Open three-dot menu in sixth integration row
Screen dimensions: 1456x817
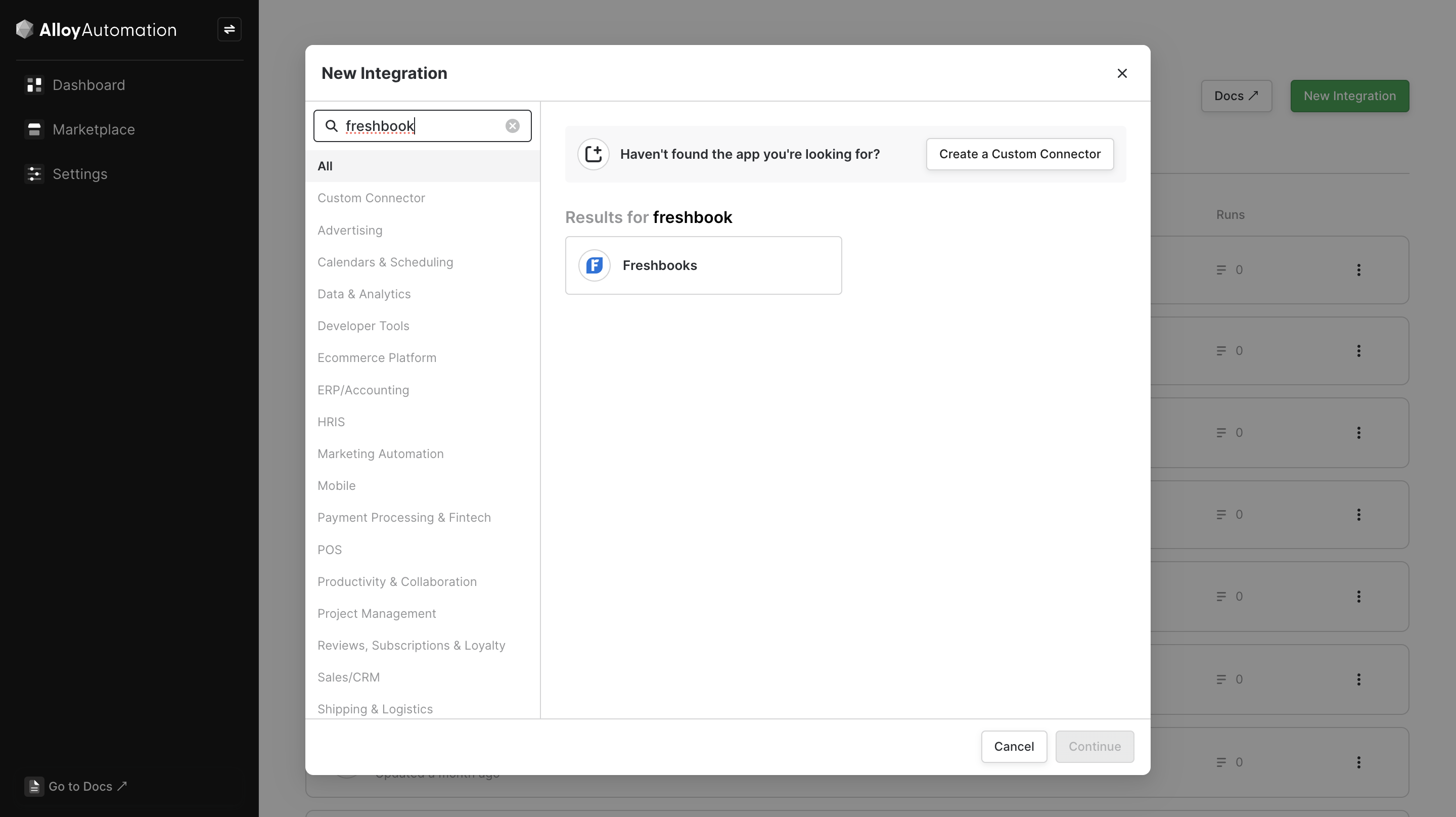(1359, 679)
